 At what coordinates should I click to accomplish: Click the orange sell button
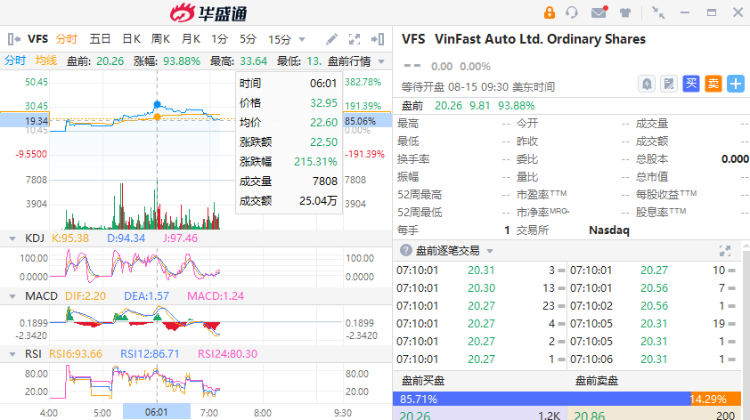[x=713, y=84]
